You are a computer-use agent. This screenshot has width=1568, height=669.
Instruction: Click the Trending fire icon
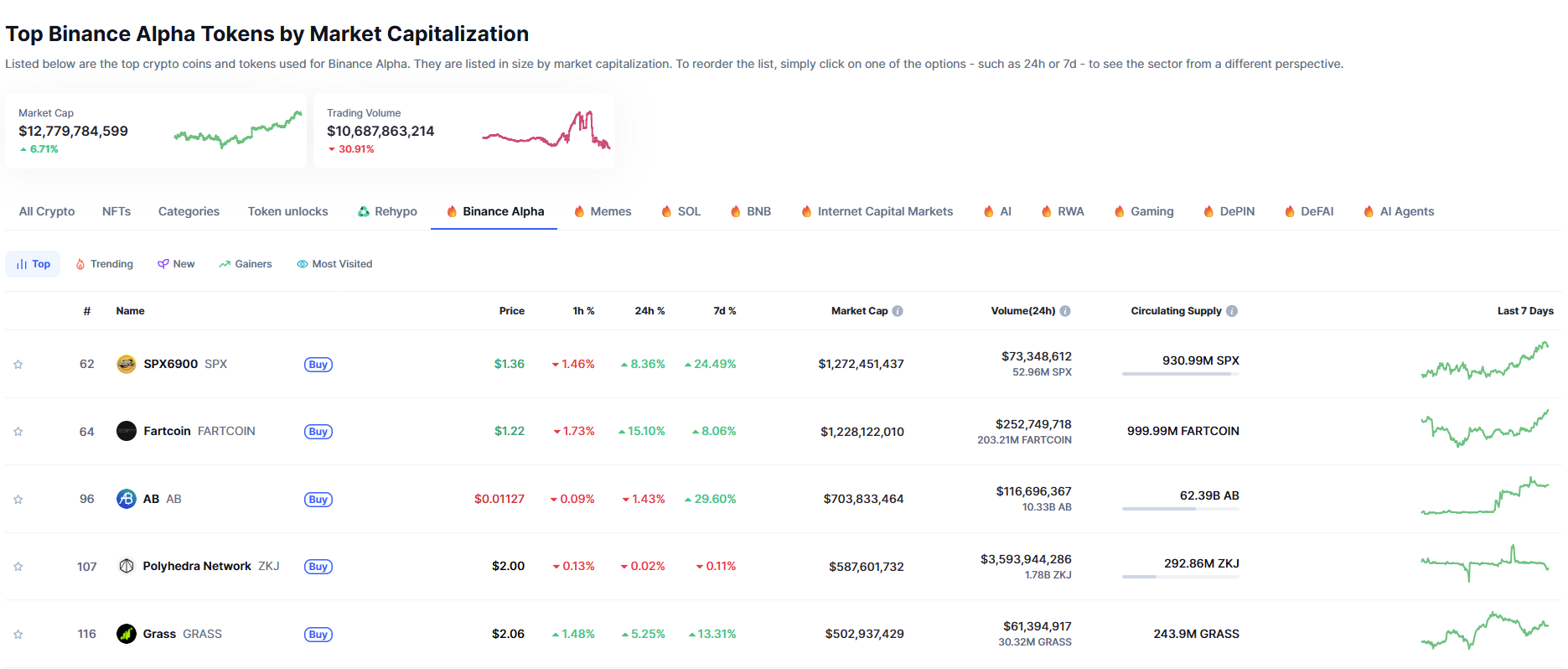[x=80, y=264]
